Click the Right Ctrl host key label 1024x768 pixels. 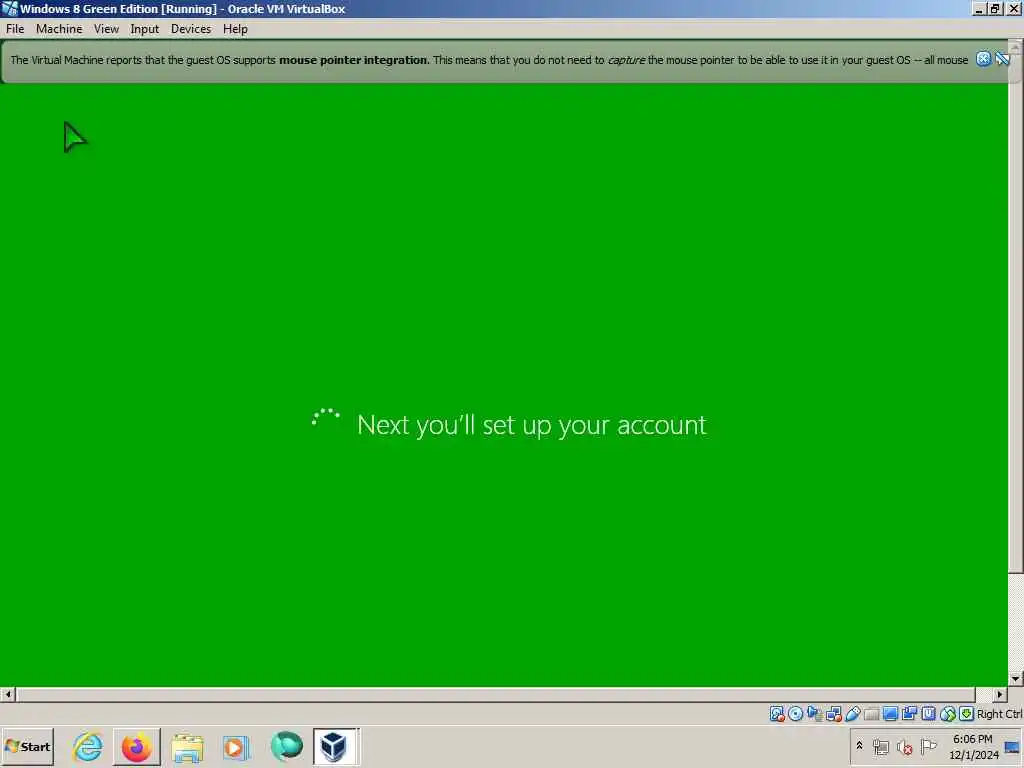pos(999,714)
